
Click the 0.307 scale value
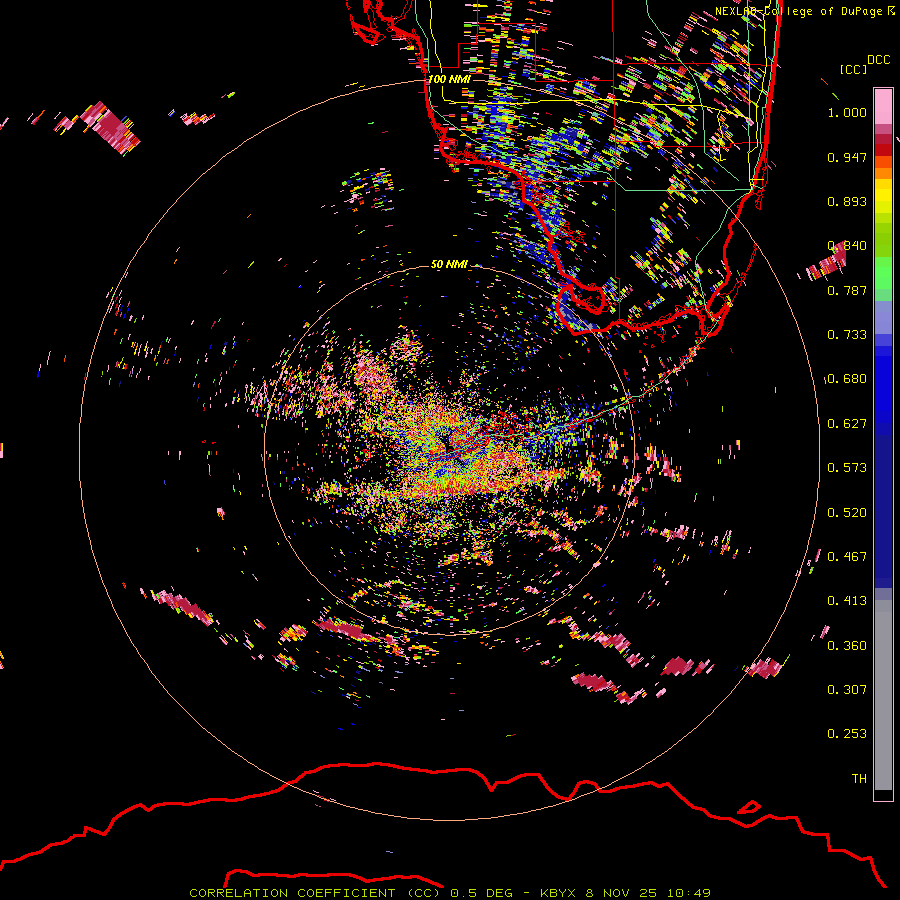pos(847,690)
